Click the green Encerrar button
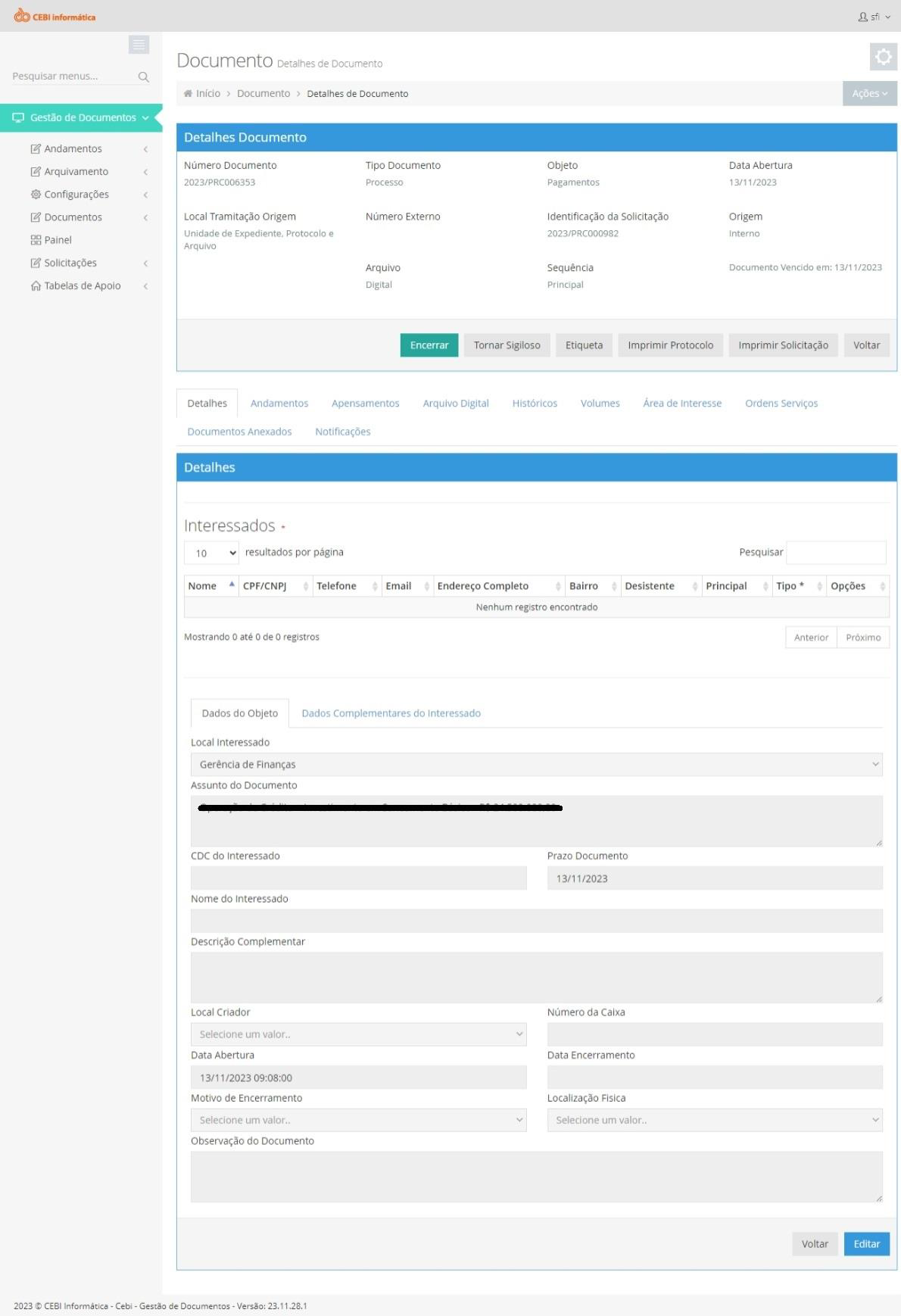The width and height of the screenshot is (901, 1316). (x=429, y=345)
